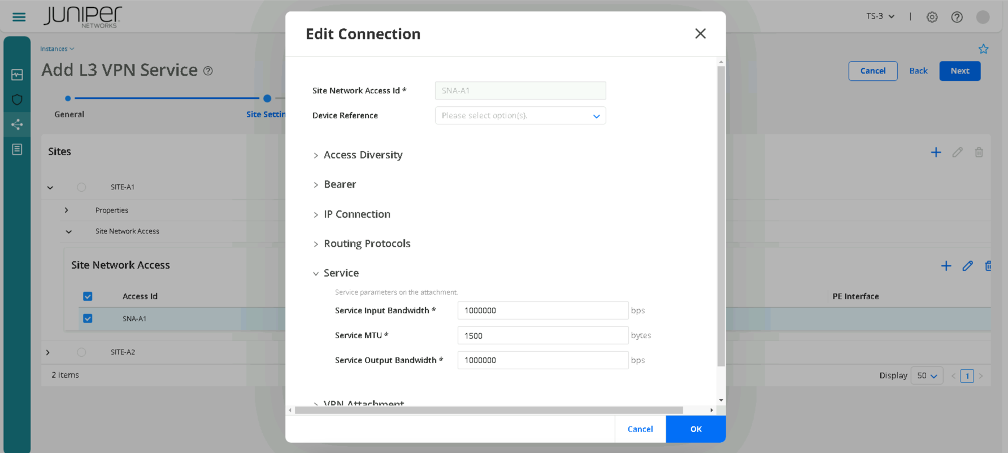This screenshot has height=454, width=1008.
Task: Go to previous page in pagination
Action: pyautogui.click(x=953, y=376)
